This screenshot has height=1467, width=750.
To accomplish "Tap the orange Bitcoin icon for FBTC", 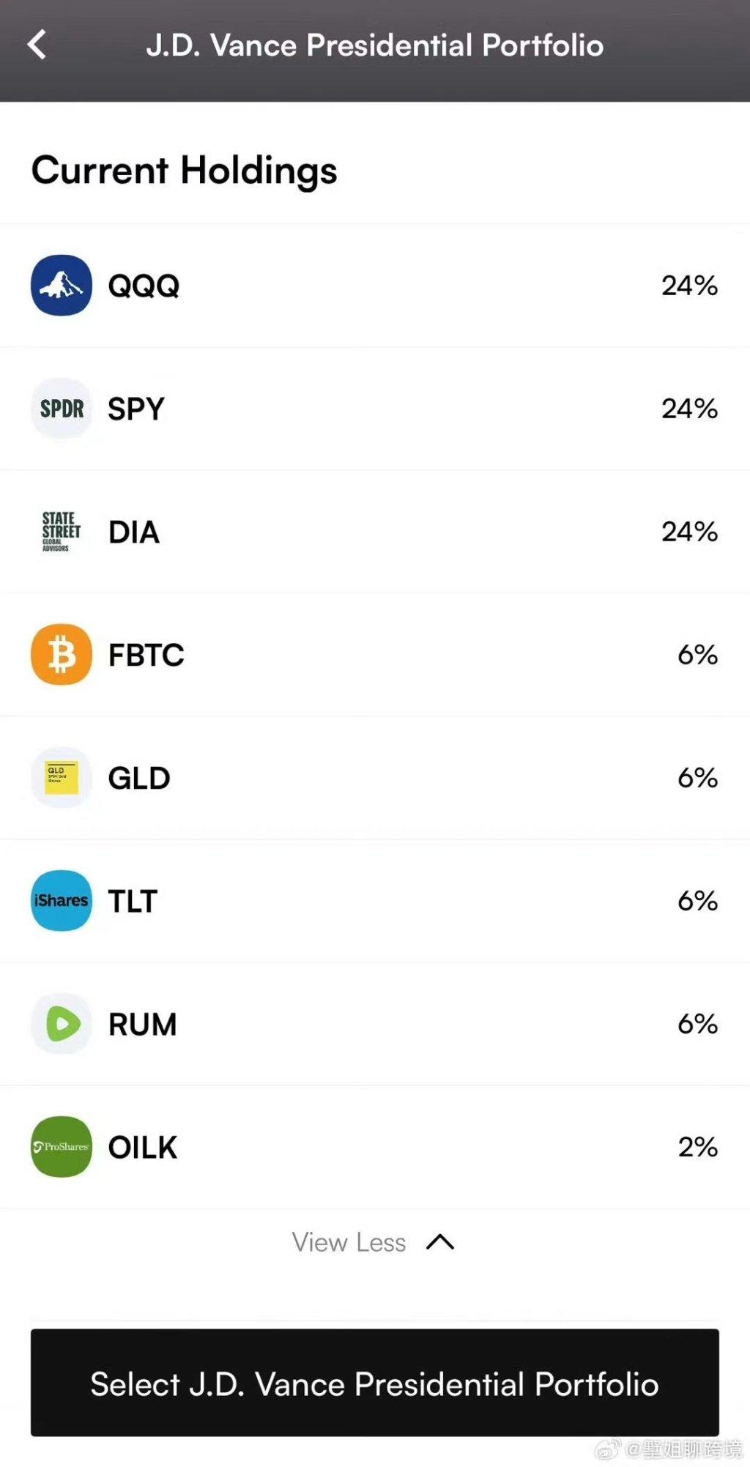I will (61, 655).
